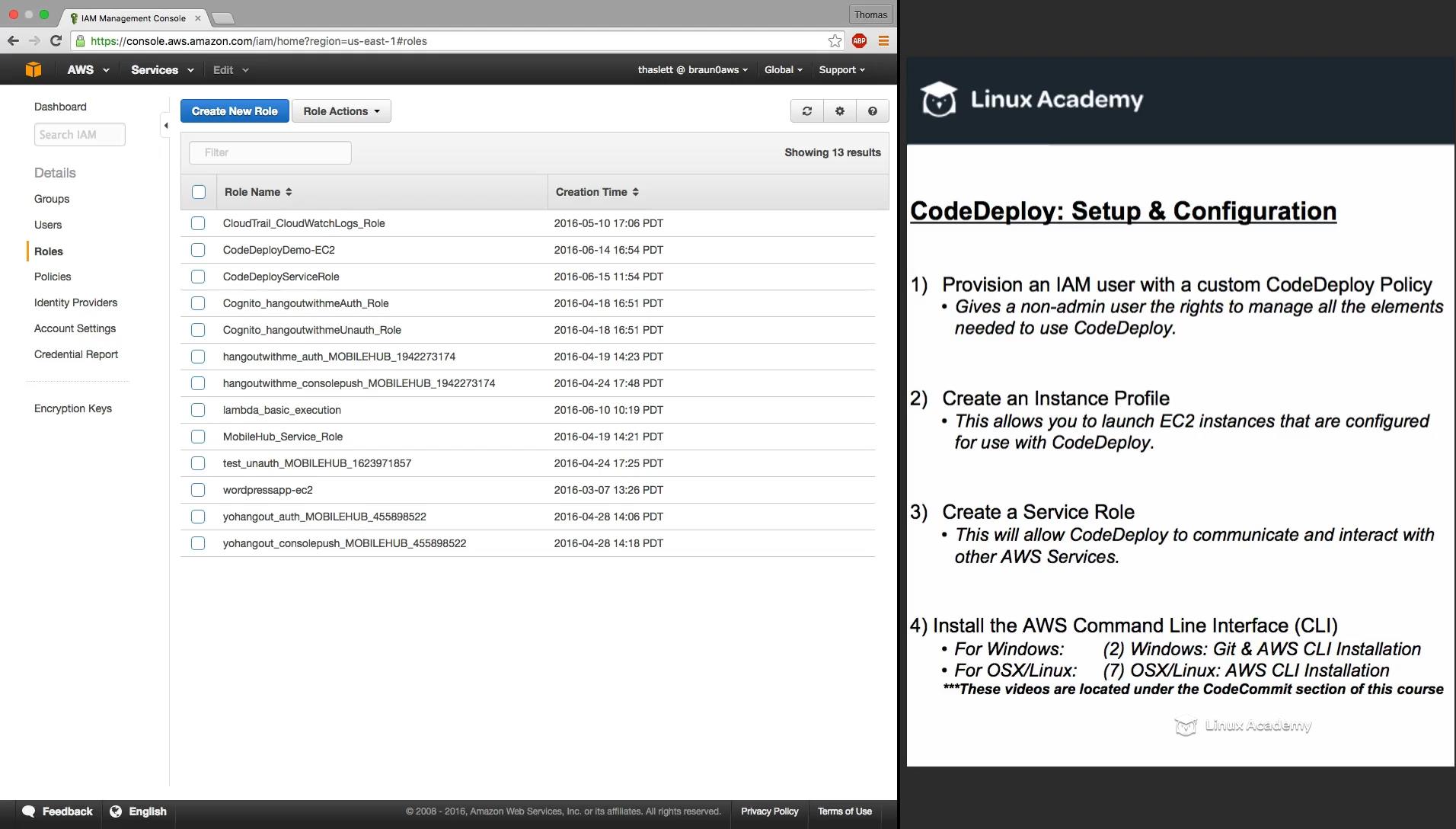
Task: Click the Feedback speech bubble icon
Action: click(29, 811)
